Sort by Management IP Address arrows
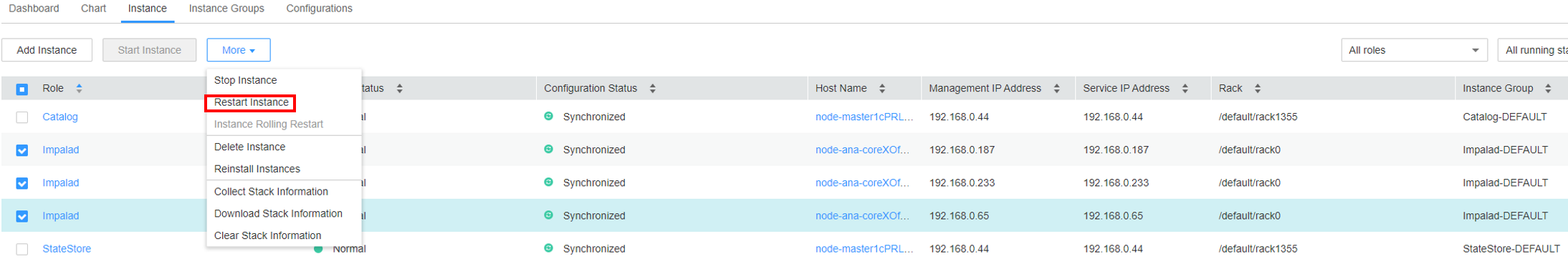Viewport: 1568px width, 259px height. tap(1056, 89)
